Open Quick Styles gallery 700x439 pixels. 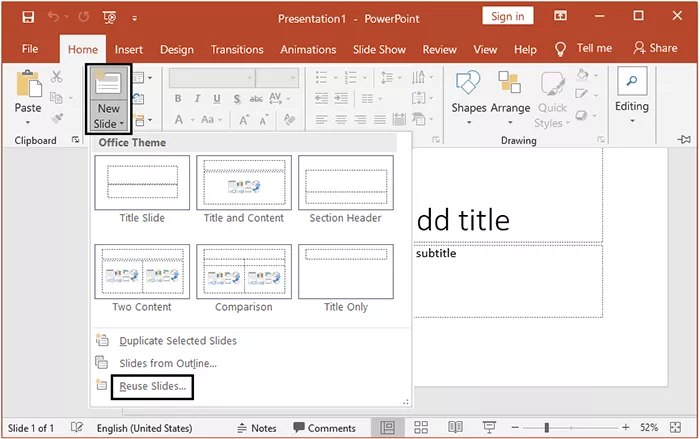click(x=553, y=99)
